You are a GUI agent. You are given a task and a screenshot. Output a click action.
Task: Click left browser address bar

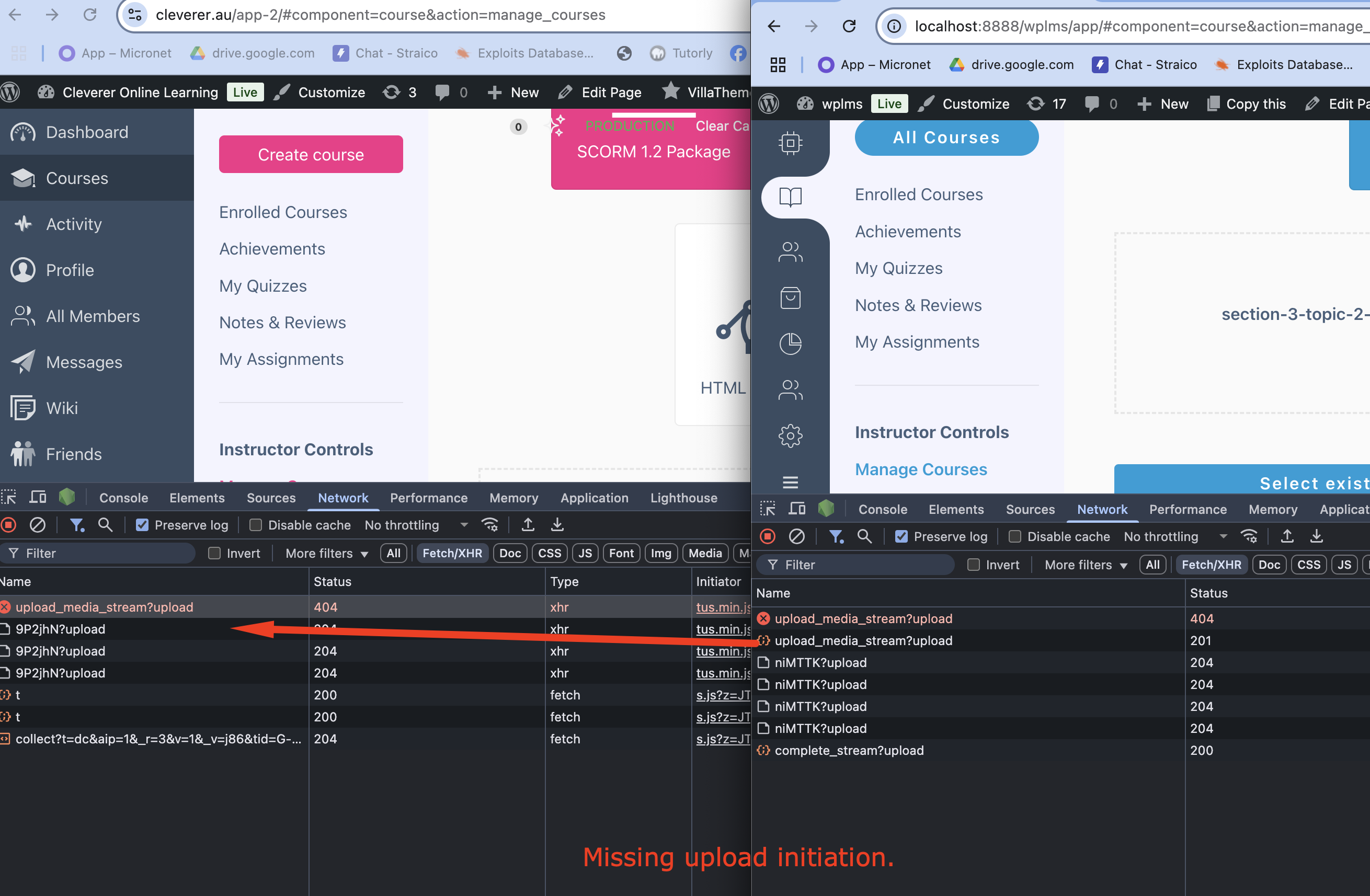pos(432,15)
